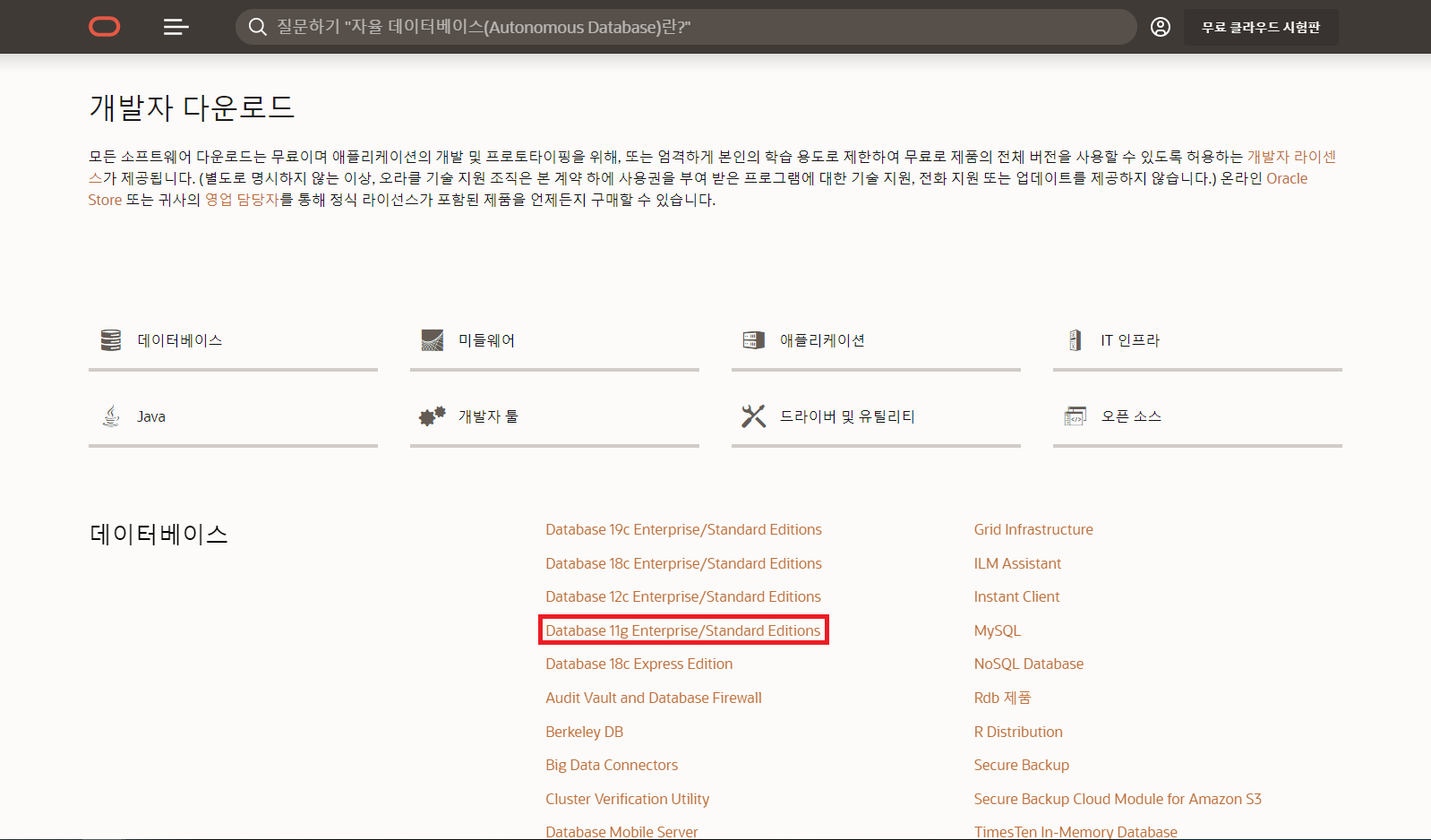The image size is (1431, 840).
Task: Open the Big Data Connectors link
Action: click(612, 765)
